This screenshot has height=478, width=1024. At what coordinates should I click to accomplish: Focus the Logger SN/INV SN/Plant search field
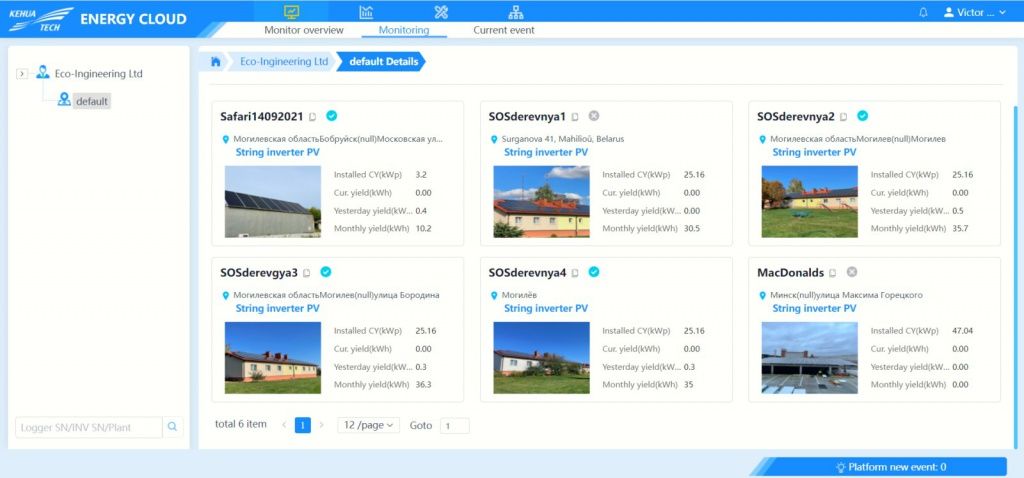pos(88,427)
